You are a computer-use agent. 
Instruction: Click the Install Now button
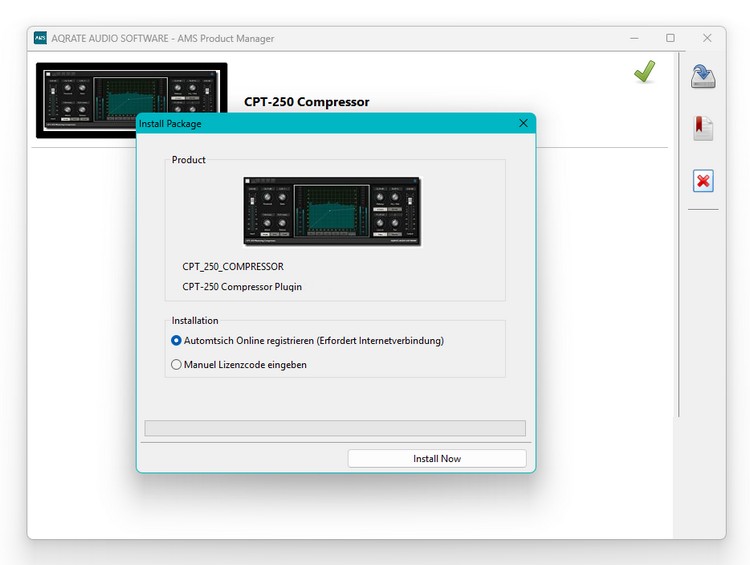[437, 458]
